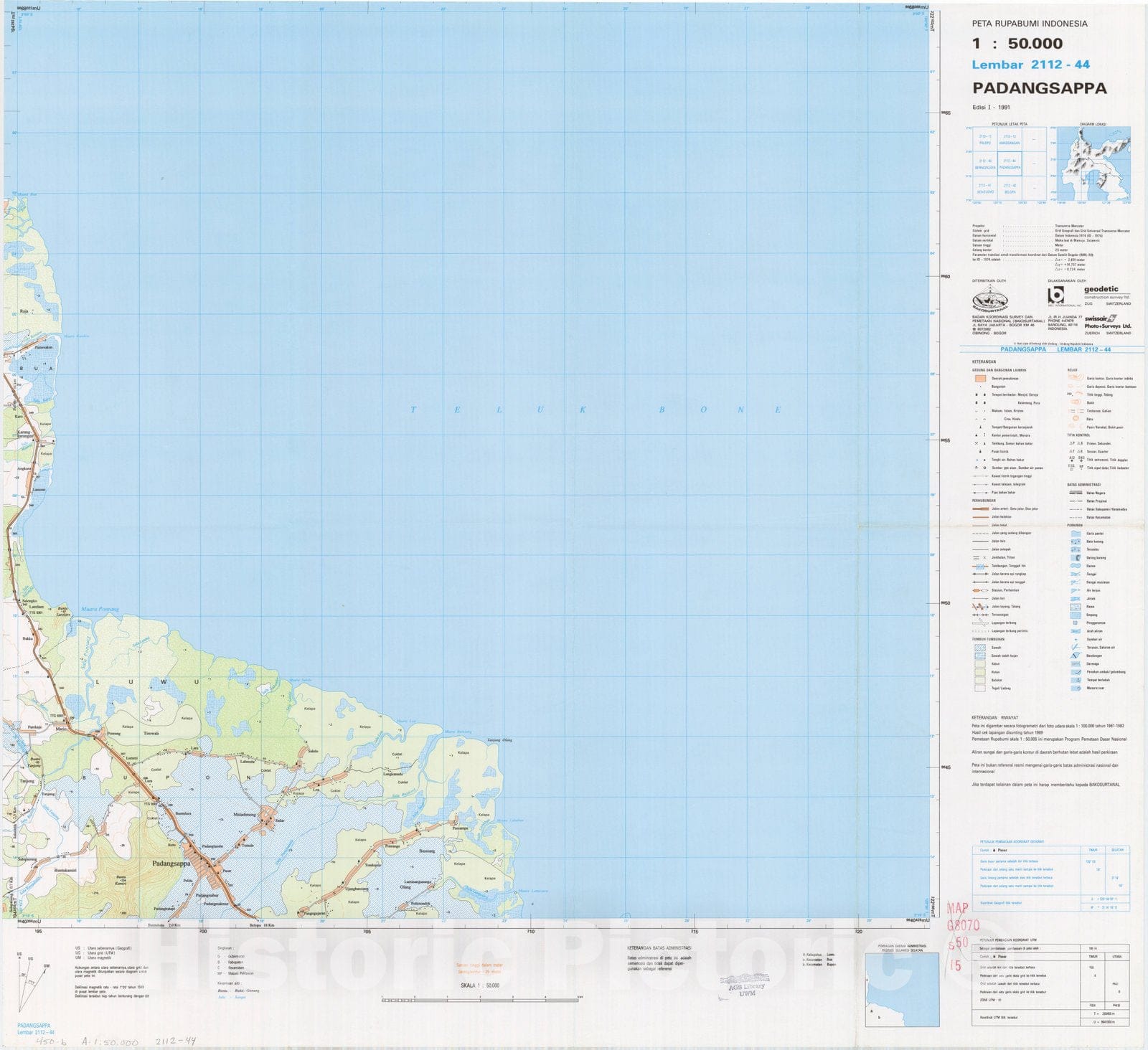The width and height of the screenshot is (1148, 1050).
Task: Click the Swissair Photo+Surveys logo
Action: click(1107, 321)
